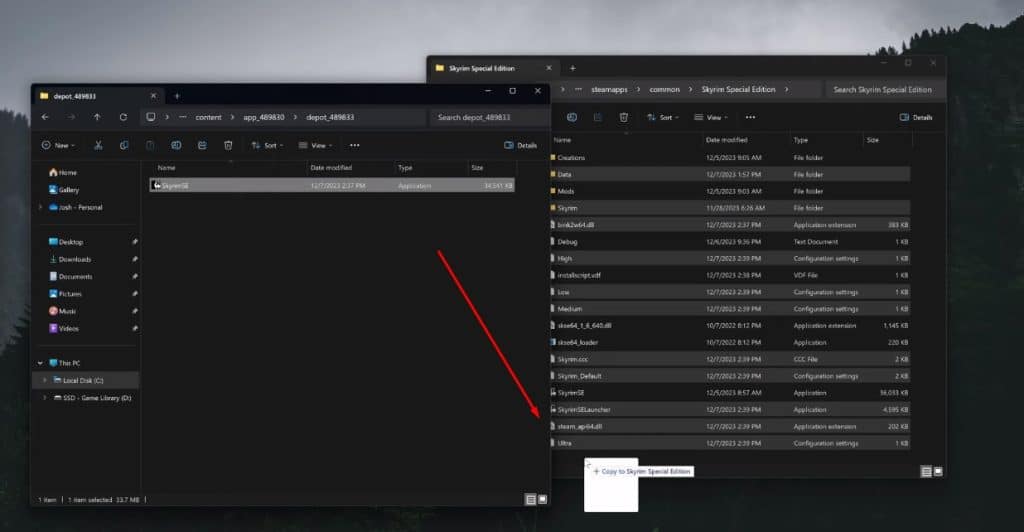This screenshot has width=1024, height=532.
Task: Select the SkyrimSE file in depot_489833 window
Action: 332,185
